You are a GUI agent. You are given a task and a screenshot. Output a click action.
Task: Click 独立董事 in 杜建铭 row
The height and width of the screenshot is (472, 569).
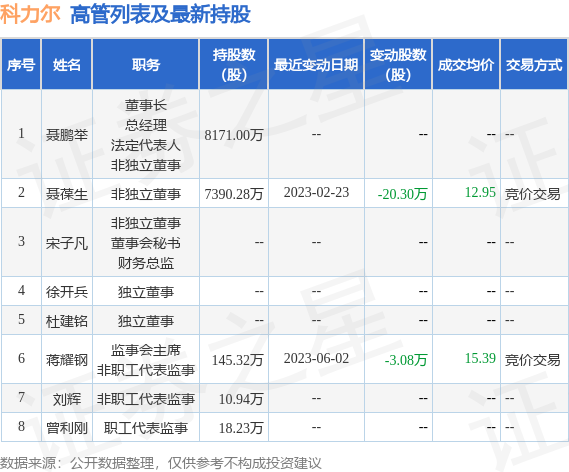point(146,321)
